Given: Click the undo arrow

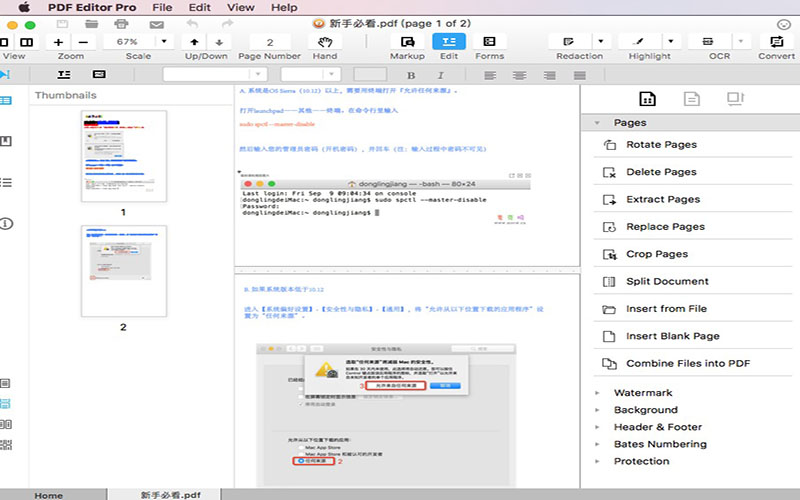Looking at the screenshot, I should [192, 23].
